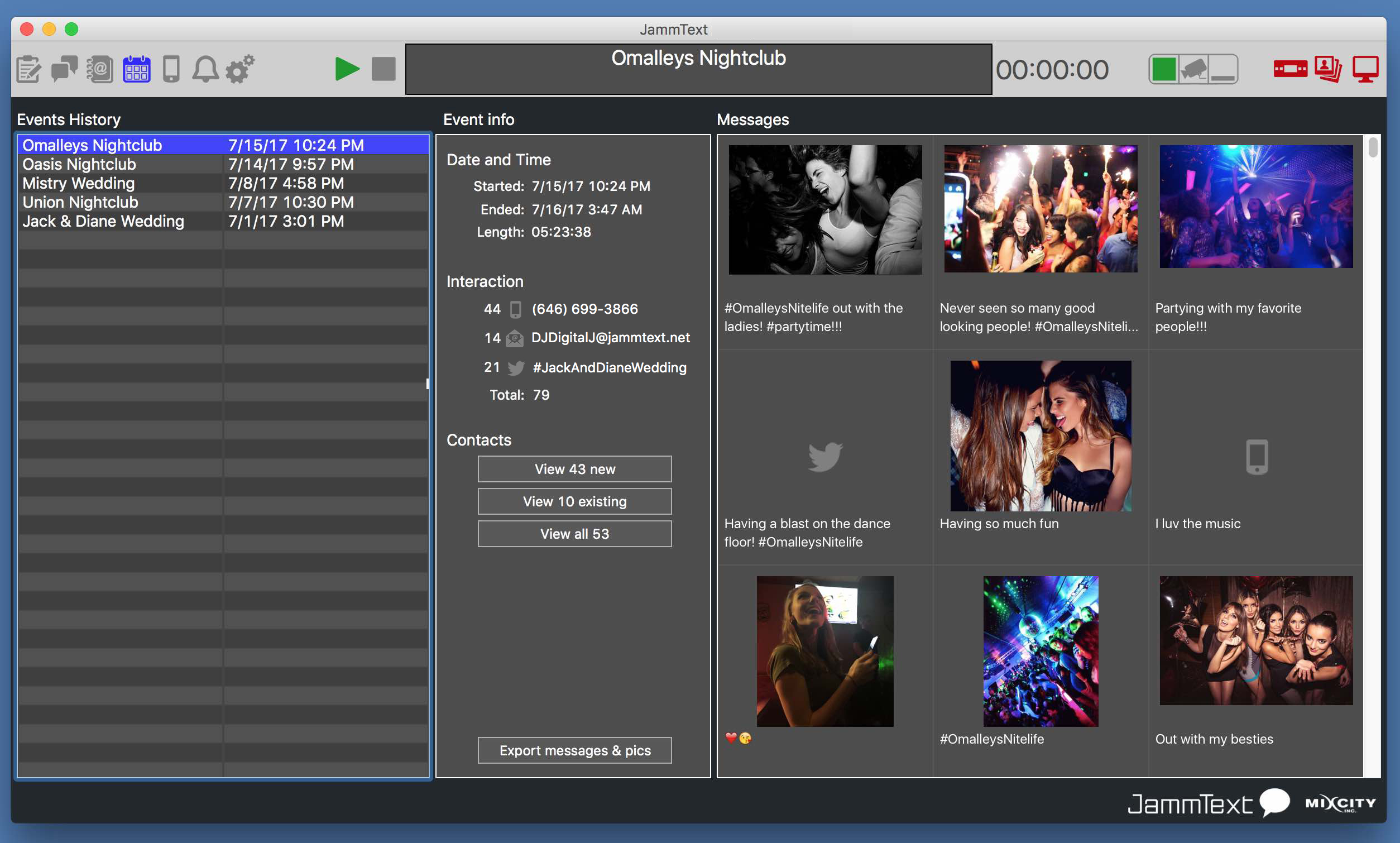
Task: Click the View 10 existing button
Action: coord(574,501)
